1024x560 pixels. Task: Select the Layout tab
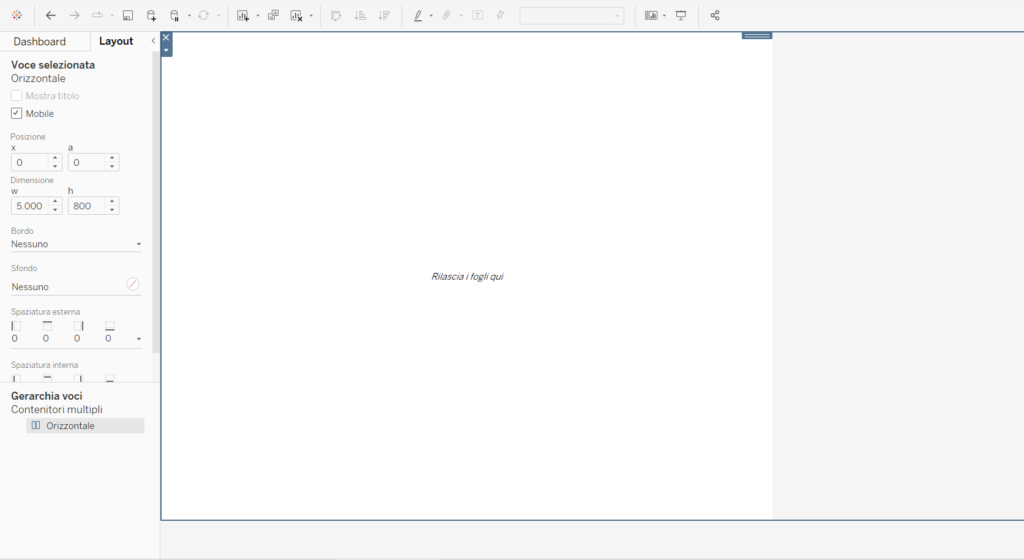[116, 41]
